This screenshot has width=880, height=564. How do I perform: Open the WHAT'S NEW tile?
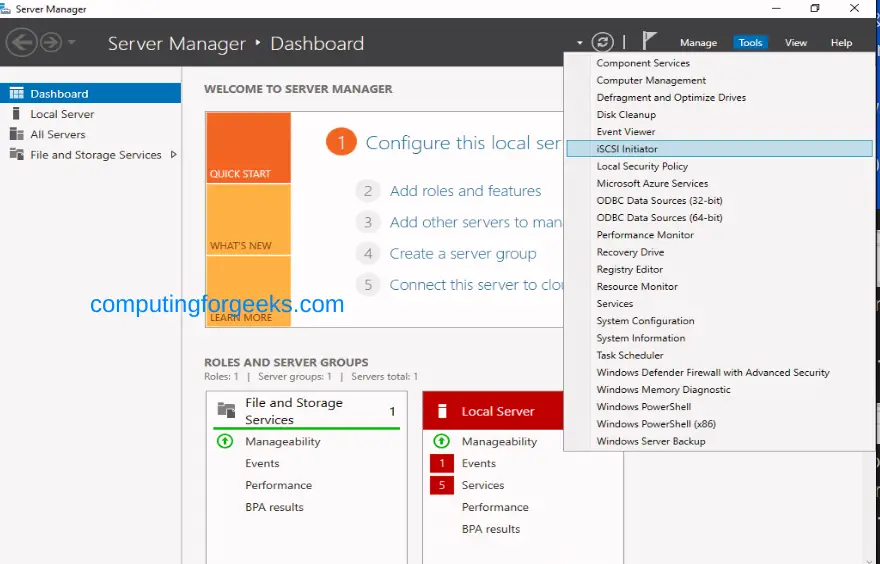(x=248, y=219)
